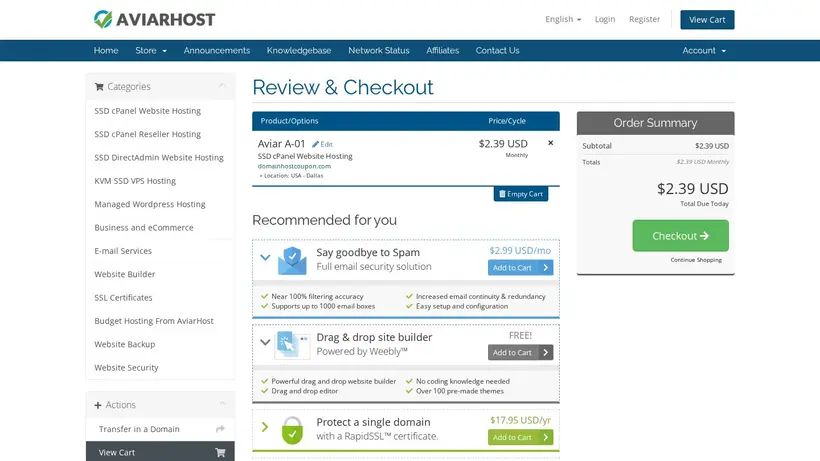Collapse the Drag & drop site builder panel
The height and width of the screenshot is (461, 820).
265,342
